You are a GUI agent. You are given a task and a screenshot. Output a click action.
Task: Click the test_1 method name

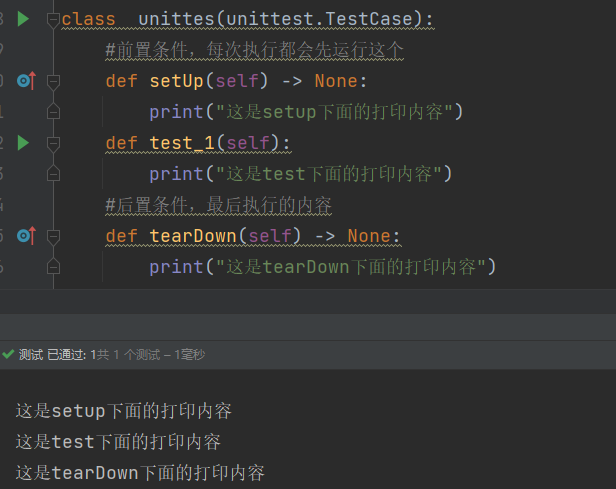[x=182, y=143]
